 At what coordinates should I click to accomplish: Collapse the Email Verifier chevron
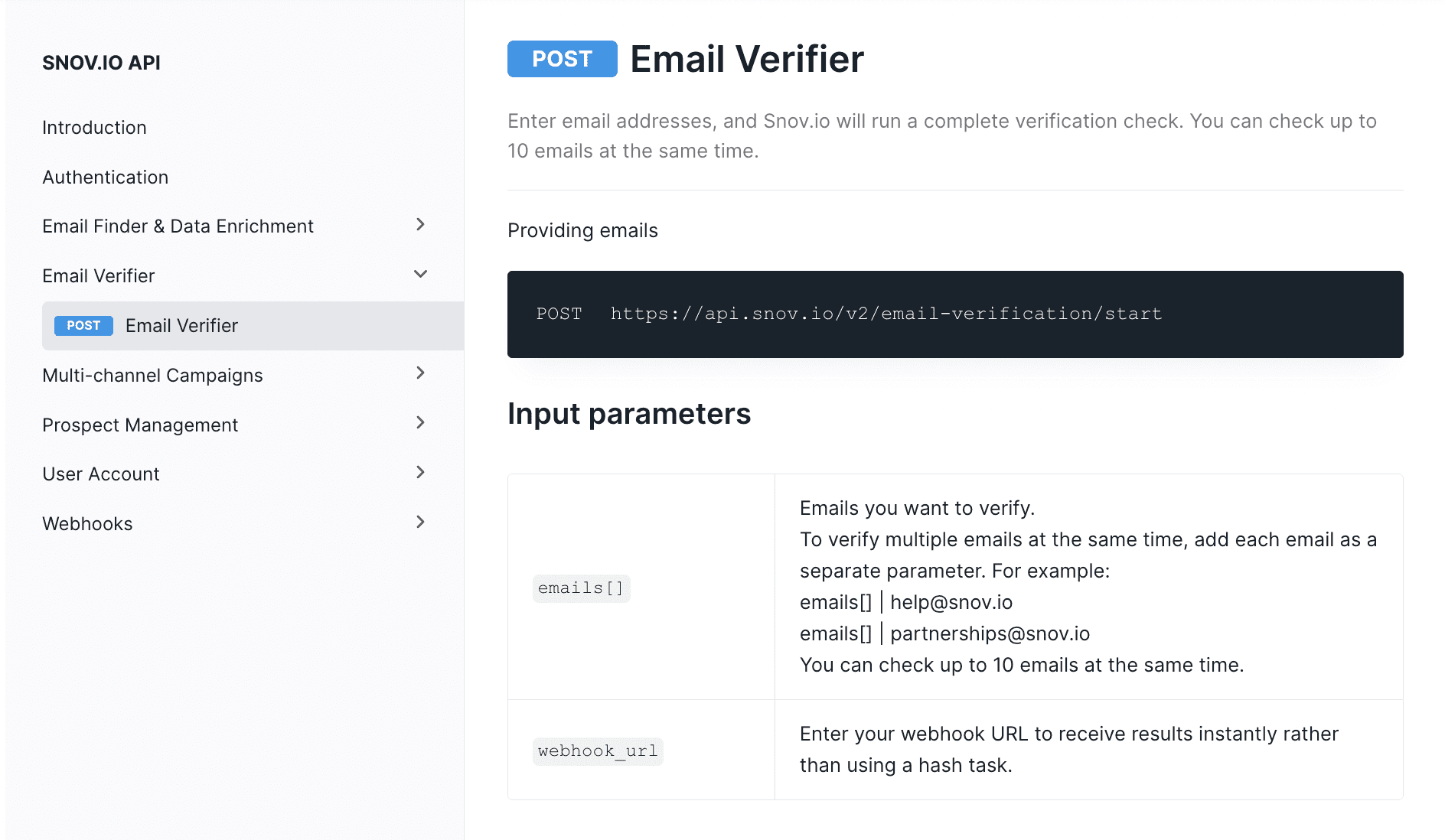tap(420, 275)
